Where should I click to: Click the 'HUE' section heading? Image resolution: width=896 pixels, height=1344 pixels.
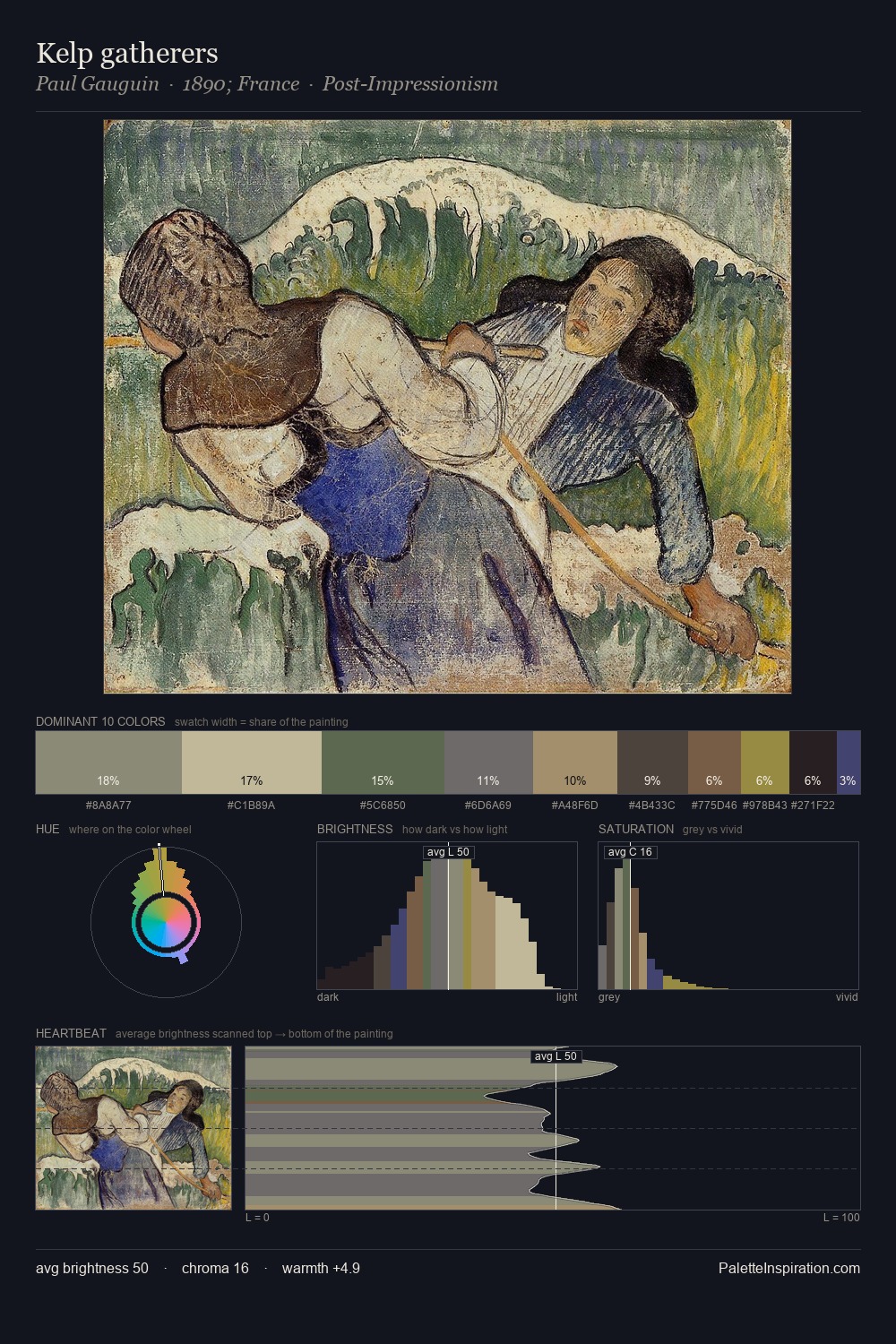tap(47, 829)
